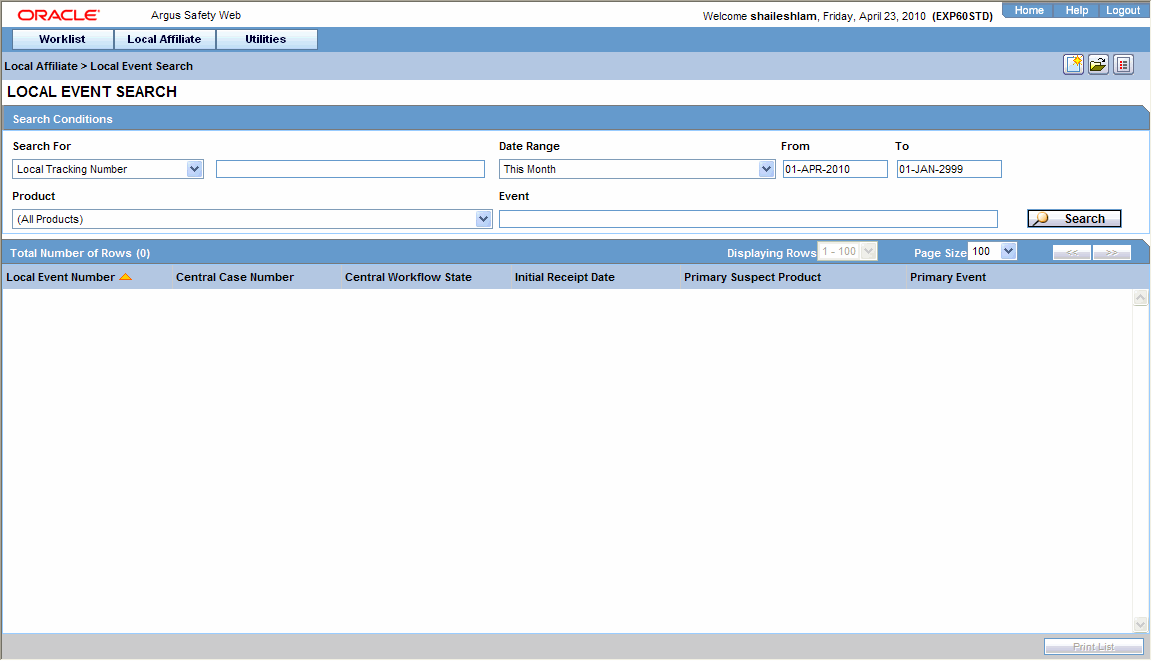Click the Home button
This screenshot has width=1152, height=661.
(x=1028, y=10)
